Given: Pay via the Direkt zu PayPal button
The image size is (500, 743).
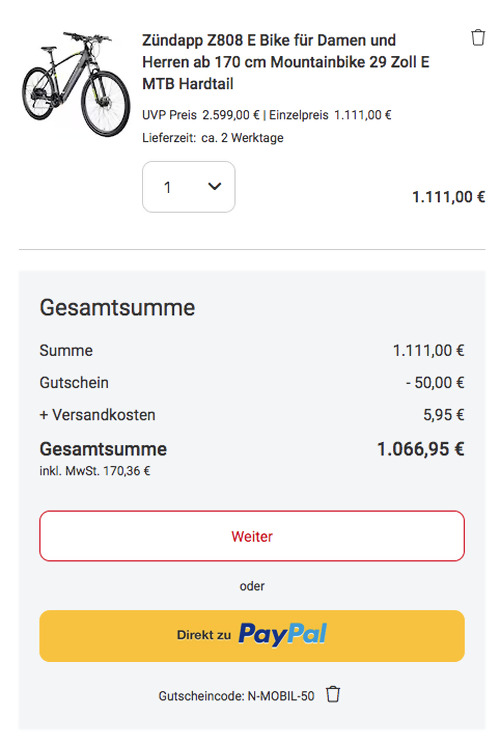Looking at the screenshot, I should [252, 635].
